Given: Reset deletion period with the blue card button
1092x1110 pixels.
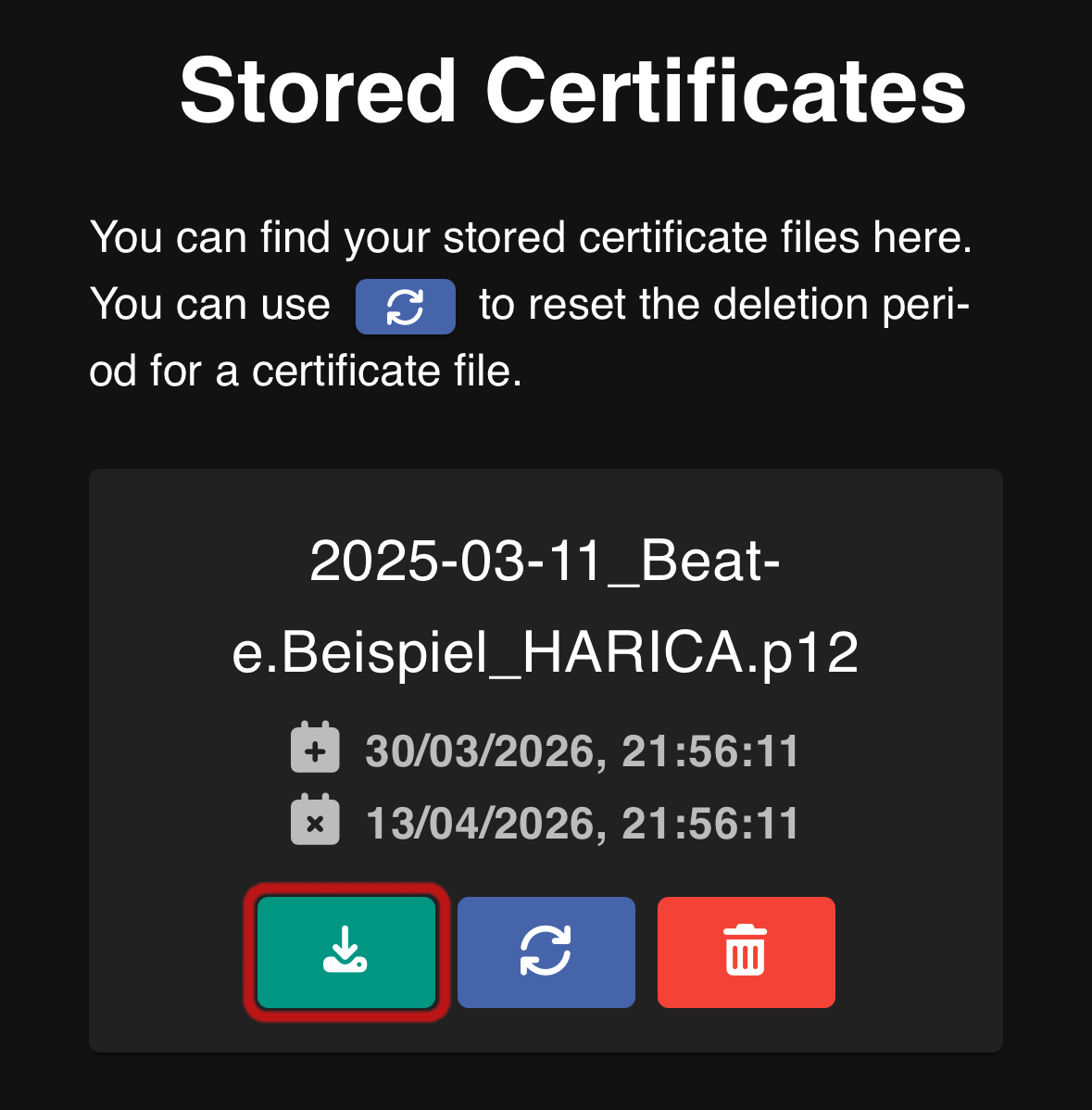Looking at the screenshot, I should (546, 952).
